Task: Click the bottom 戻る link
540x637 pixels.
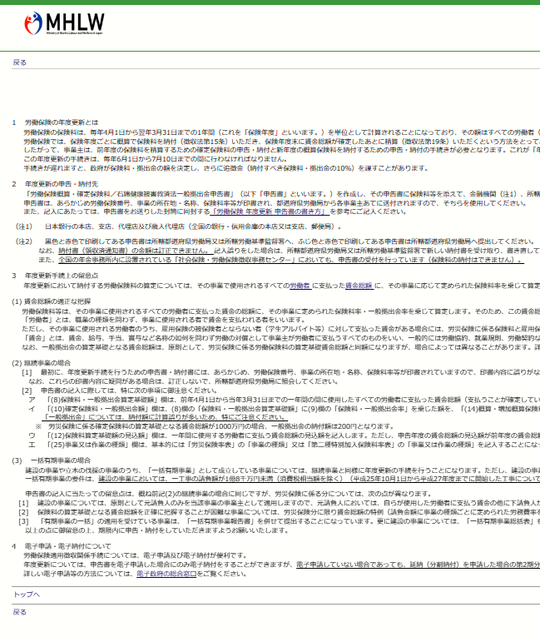Action: (x=20, y=612)
